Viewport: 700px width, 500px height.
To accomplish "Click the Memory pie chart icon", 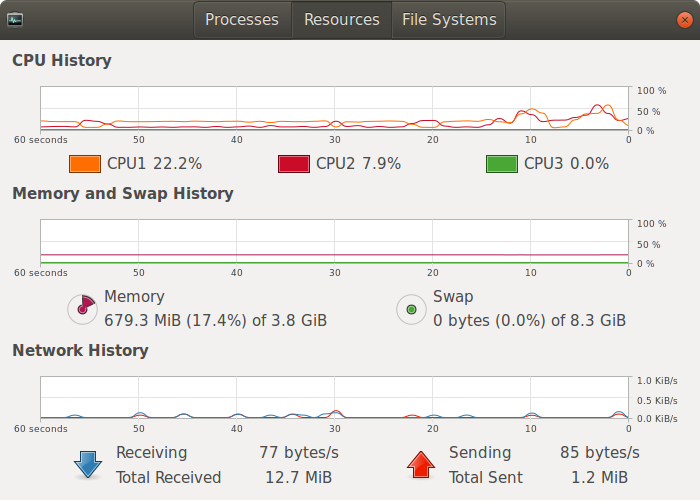I will pyautogui.click(x=82, y=309).
